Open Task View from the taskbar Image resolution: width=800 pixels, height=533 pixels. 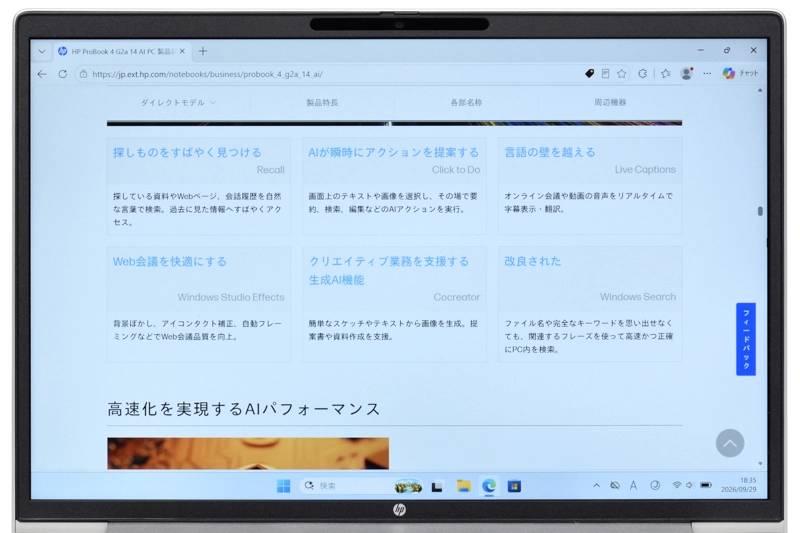pos(437,487)
